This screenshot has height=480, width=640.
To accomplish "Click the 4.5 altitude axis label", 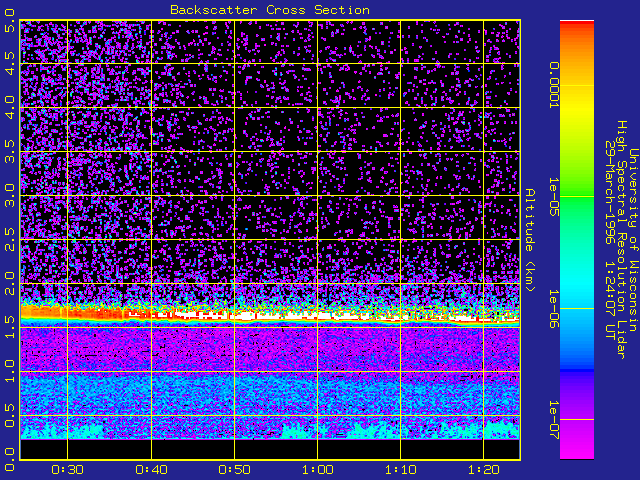I will click(9, 63).
